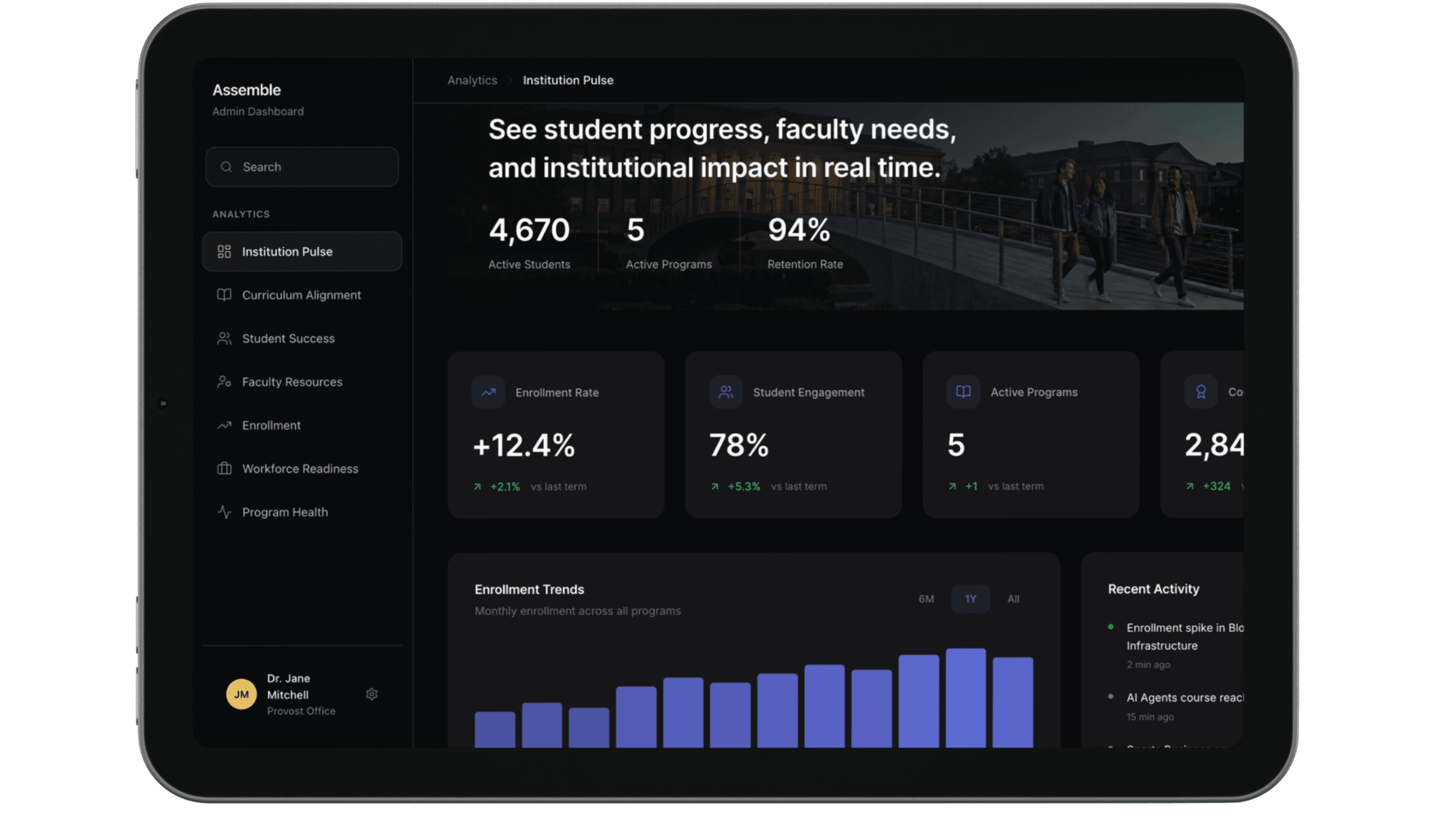
Task: Click the Analytics breadcrumb link
Action: point(472,80)
